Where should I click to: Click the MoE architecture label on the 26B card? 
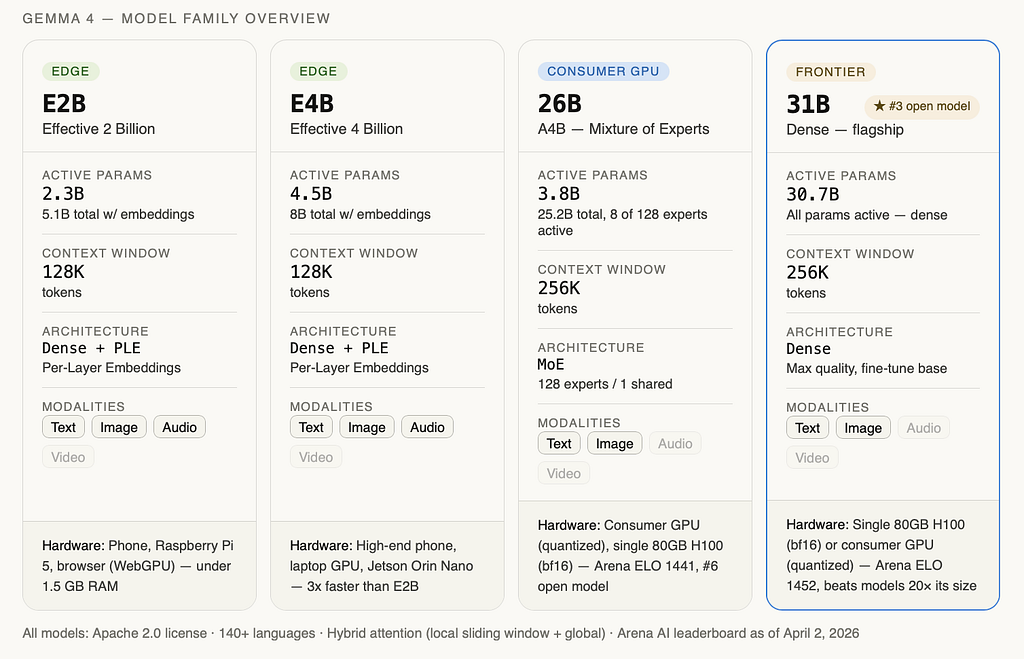click(551, 364)
